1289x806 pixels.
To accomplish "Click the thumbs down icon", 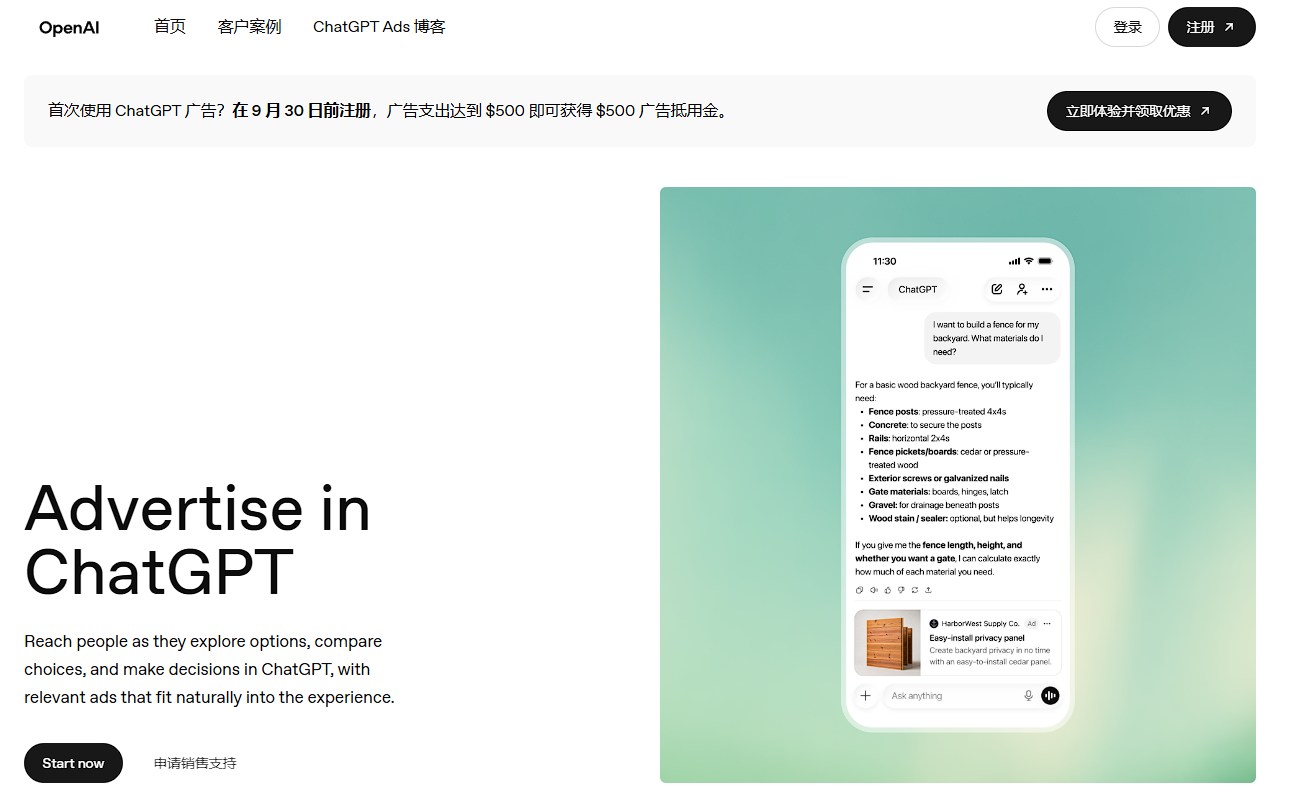I will (901, 590).
